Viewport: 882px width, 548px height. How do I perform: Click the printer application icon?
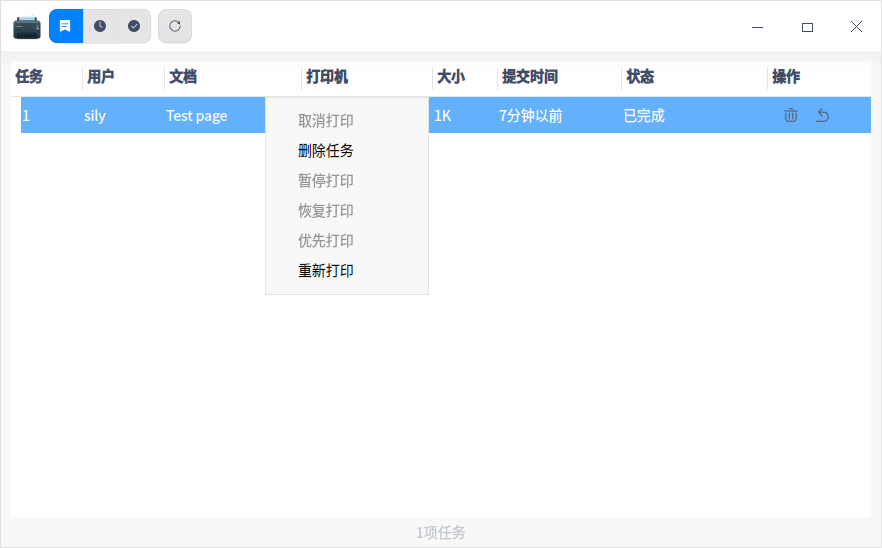coord(27,27)
